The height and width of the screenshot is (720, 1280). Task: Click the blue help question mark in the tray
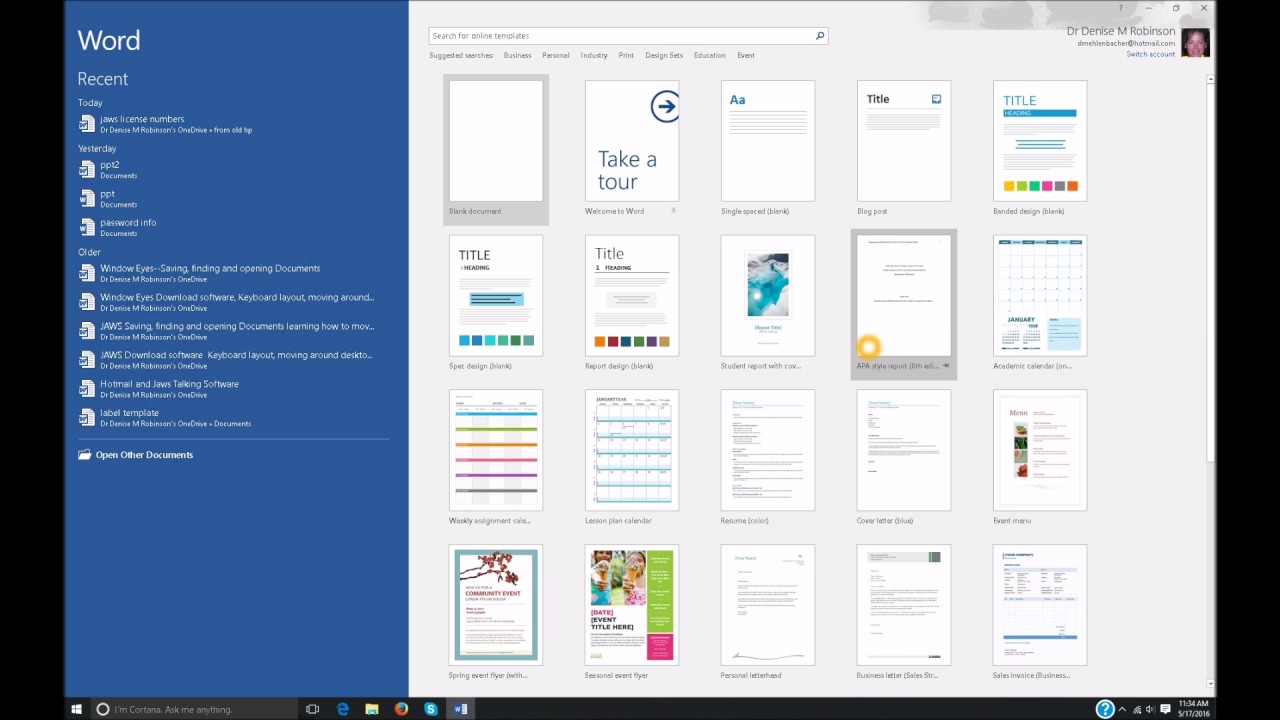point(1105,709)
